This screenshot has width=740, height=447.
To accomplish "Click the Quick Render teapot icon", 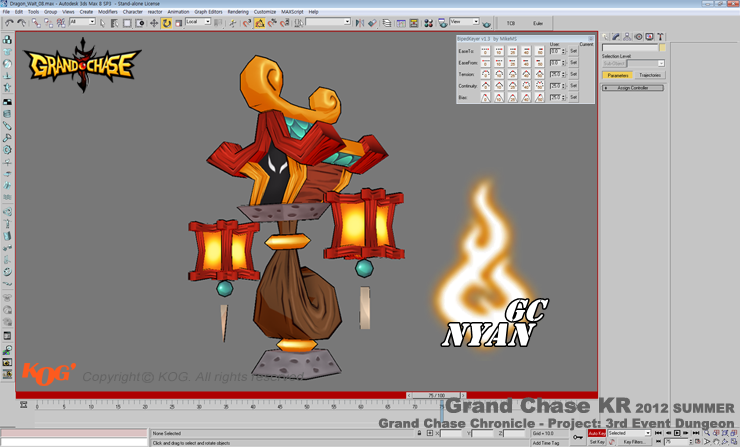I will [x=487, y=23].
